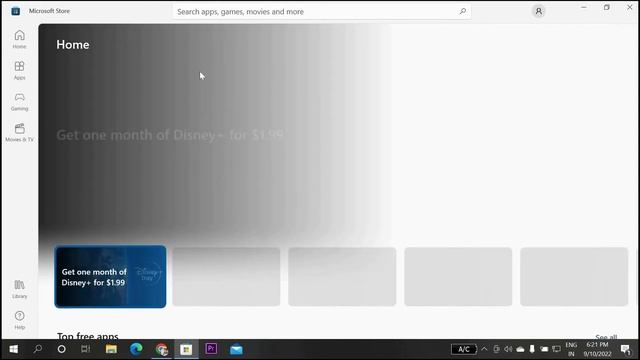640x360 pixels.
Task: Open the Home section in the sidebar
Action: [19, 39]
